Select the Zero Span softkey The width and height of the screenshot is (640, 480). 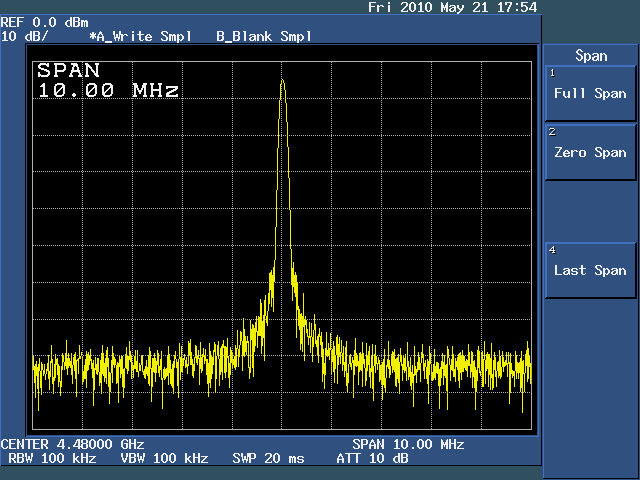pyautogui.click(x=590, y=152)
